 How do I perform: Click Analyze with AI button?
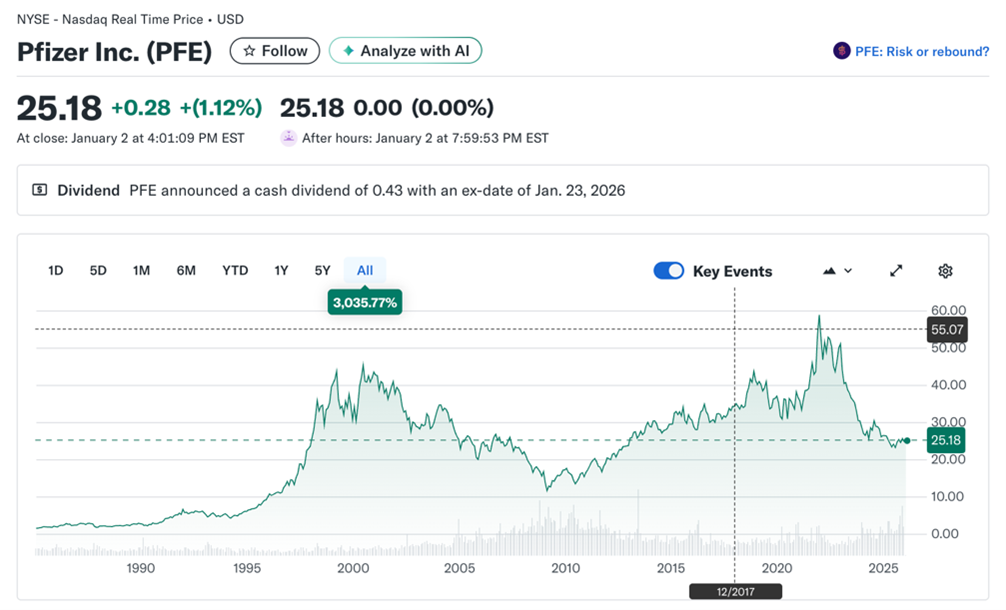406,51
